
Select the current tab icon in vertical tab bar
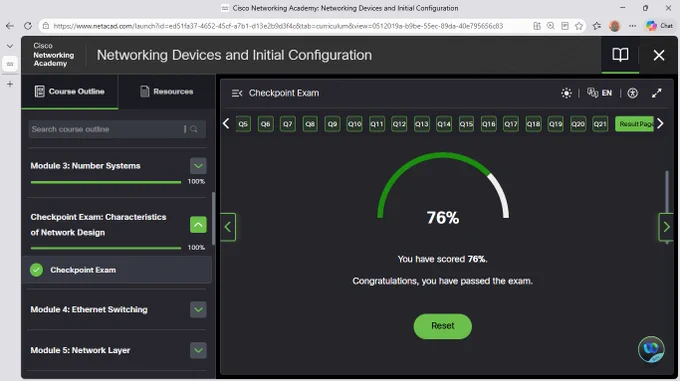(10, 64)
